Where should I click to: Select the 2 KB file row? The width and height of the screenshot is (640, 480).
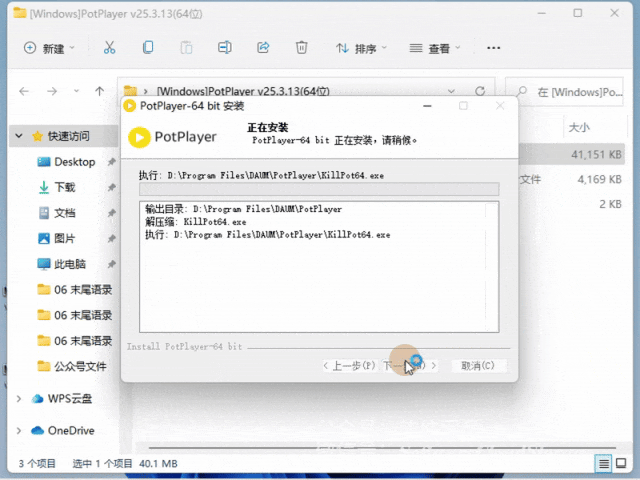click(x=571, y=204)
